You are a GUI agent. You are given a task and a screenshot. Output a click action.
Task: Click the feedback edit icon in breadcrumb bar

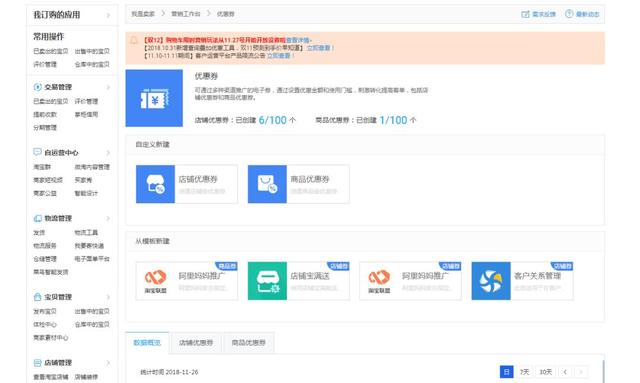coord(525,14)
